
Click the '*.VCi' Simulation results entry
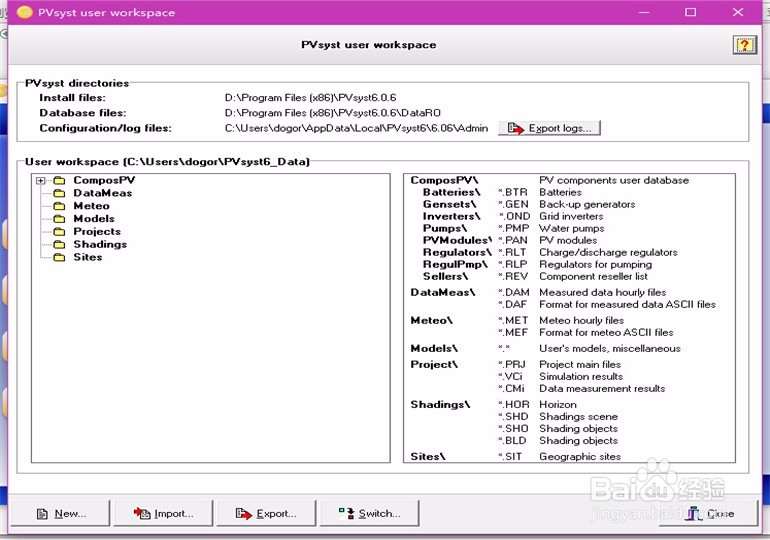click(x=511, y=377)
